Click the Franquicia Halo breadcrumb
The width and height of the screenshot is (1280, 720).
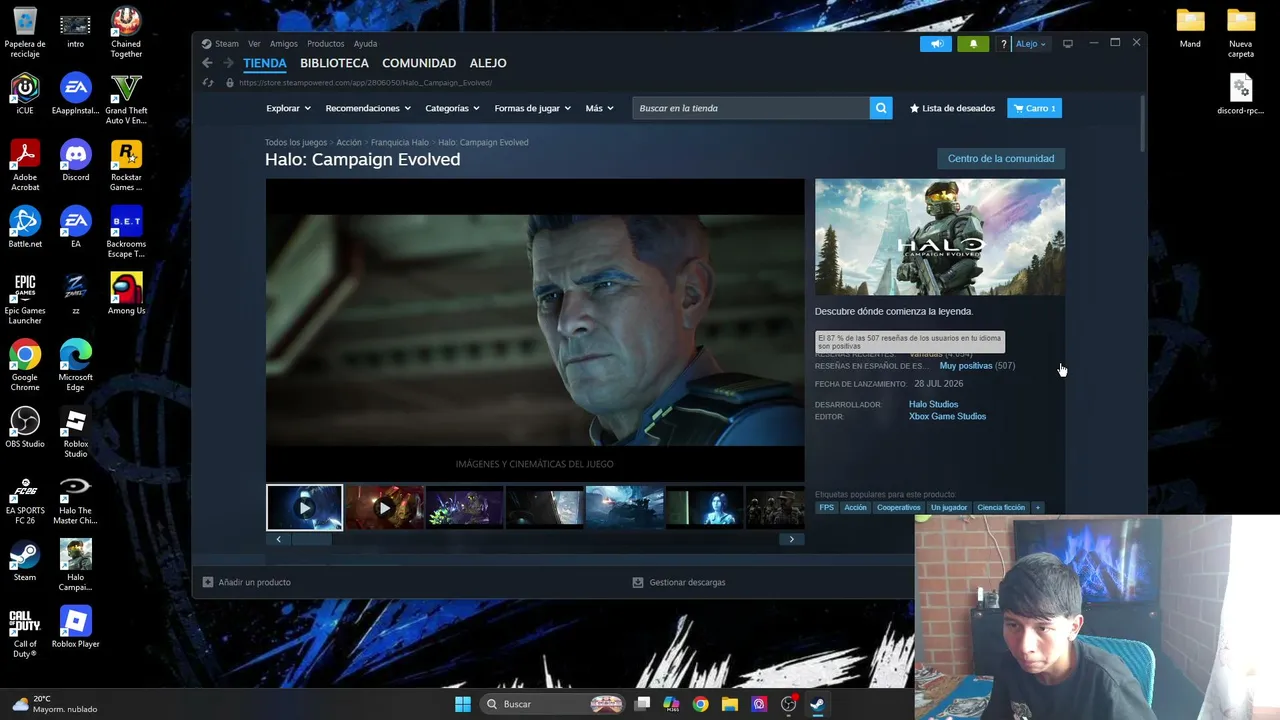(400, 143)
